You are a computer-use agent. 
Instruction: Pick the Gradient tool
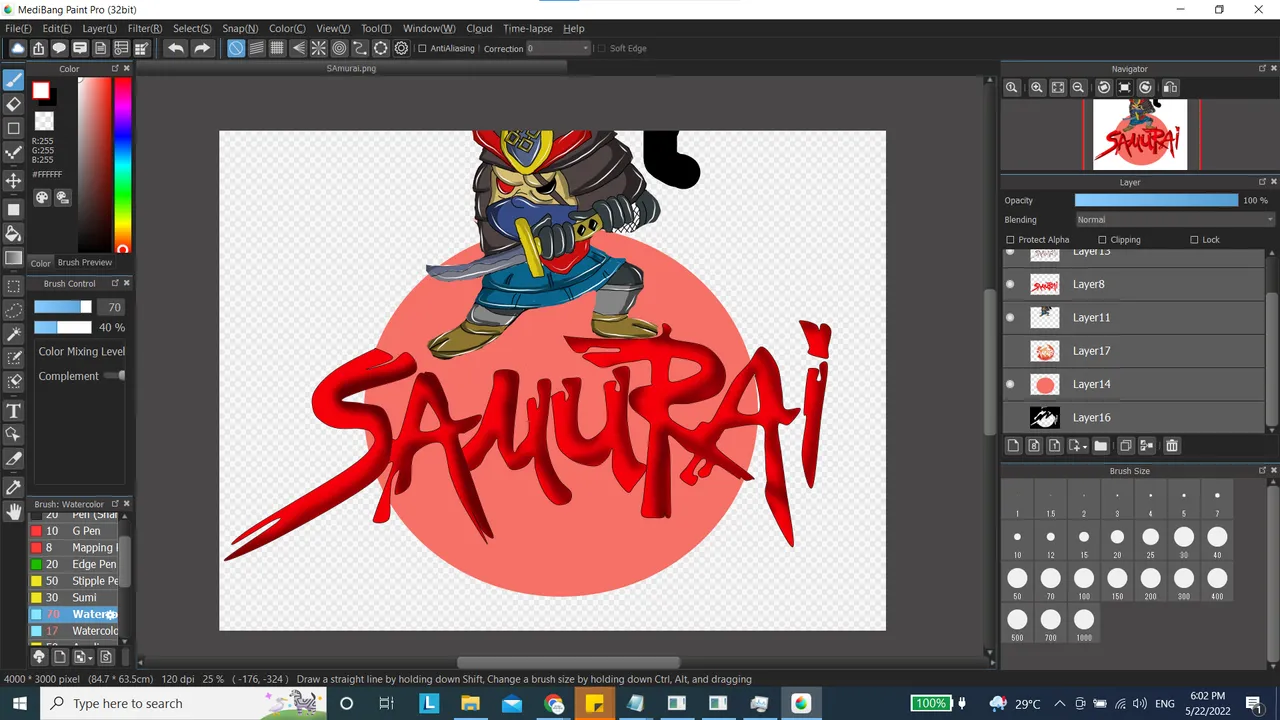tap(14, 258)
